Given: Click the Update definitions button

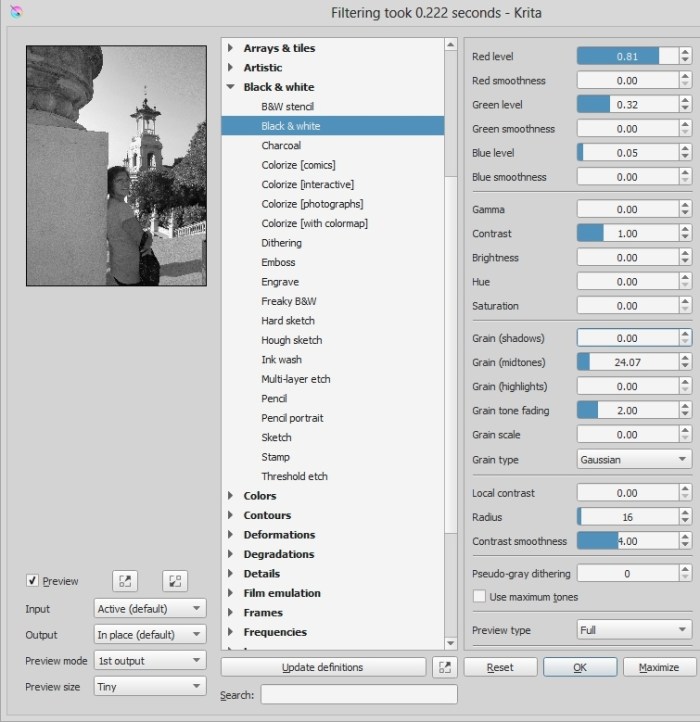Looking at the screenshot, I should (x=322, y=667).
